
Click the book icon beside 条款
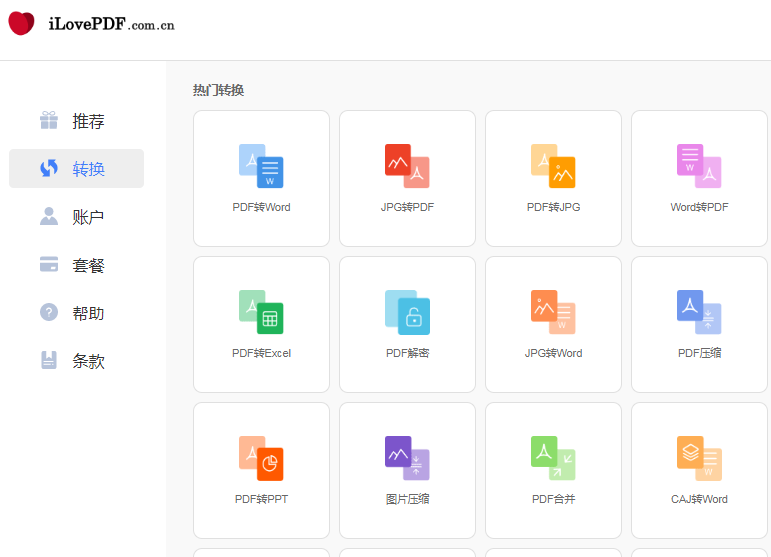pos(49,360)
